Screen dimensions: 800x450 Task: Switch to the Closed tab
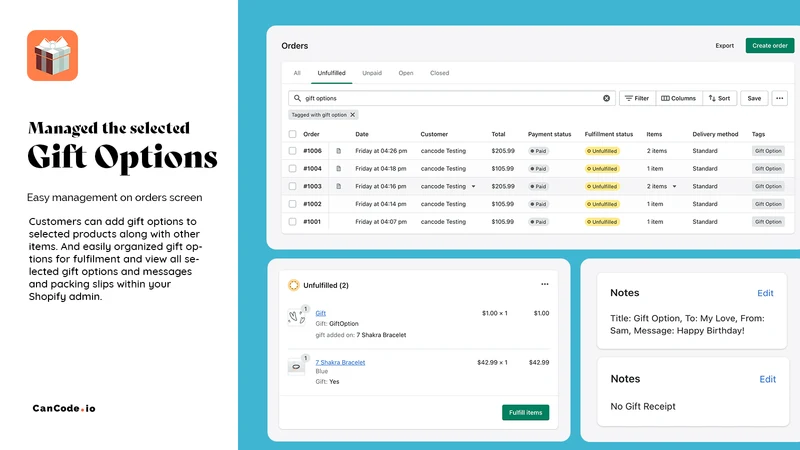pos(439,73)
